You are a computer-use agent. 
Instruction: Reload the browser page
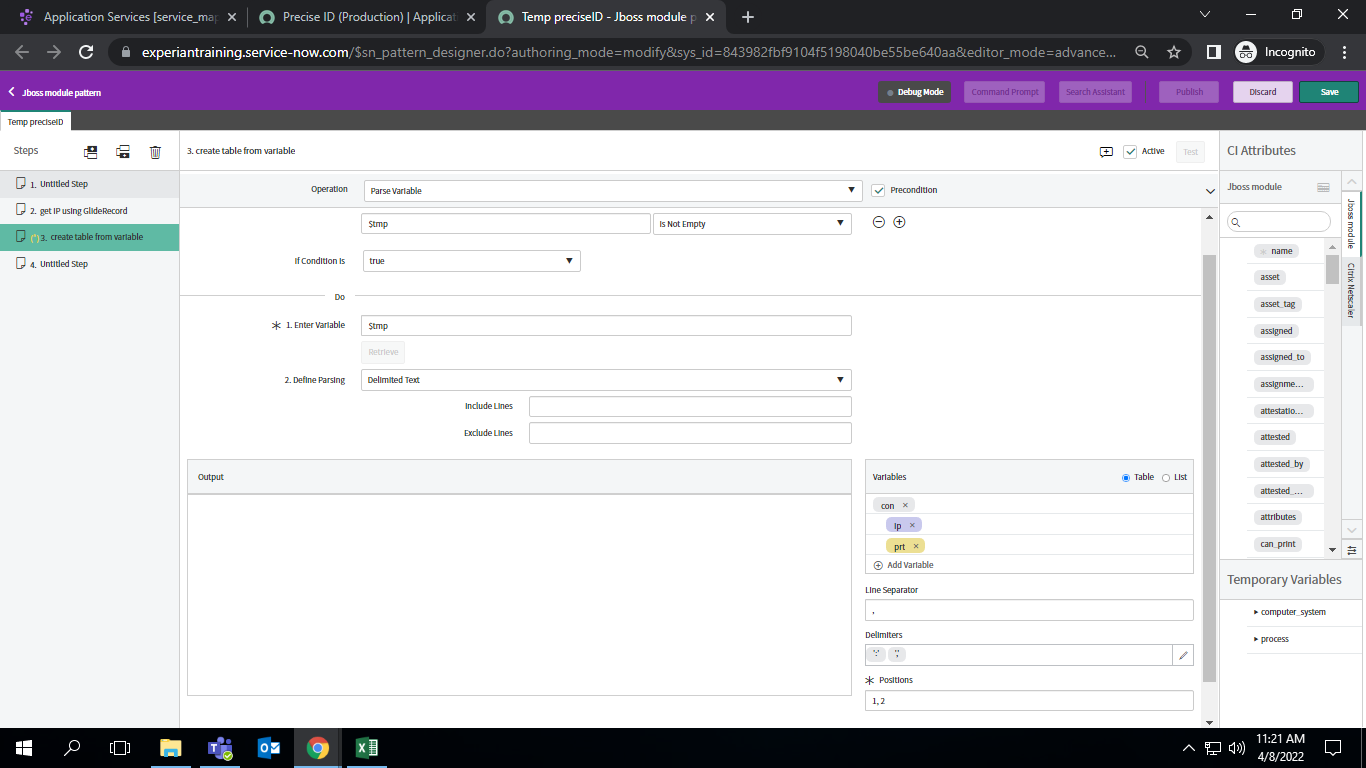pyautogui.click(x=86, y=52)
